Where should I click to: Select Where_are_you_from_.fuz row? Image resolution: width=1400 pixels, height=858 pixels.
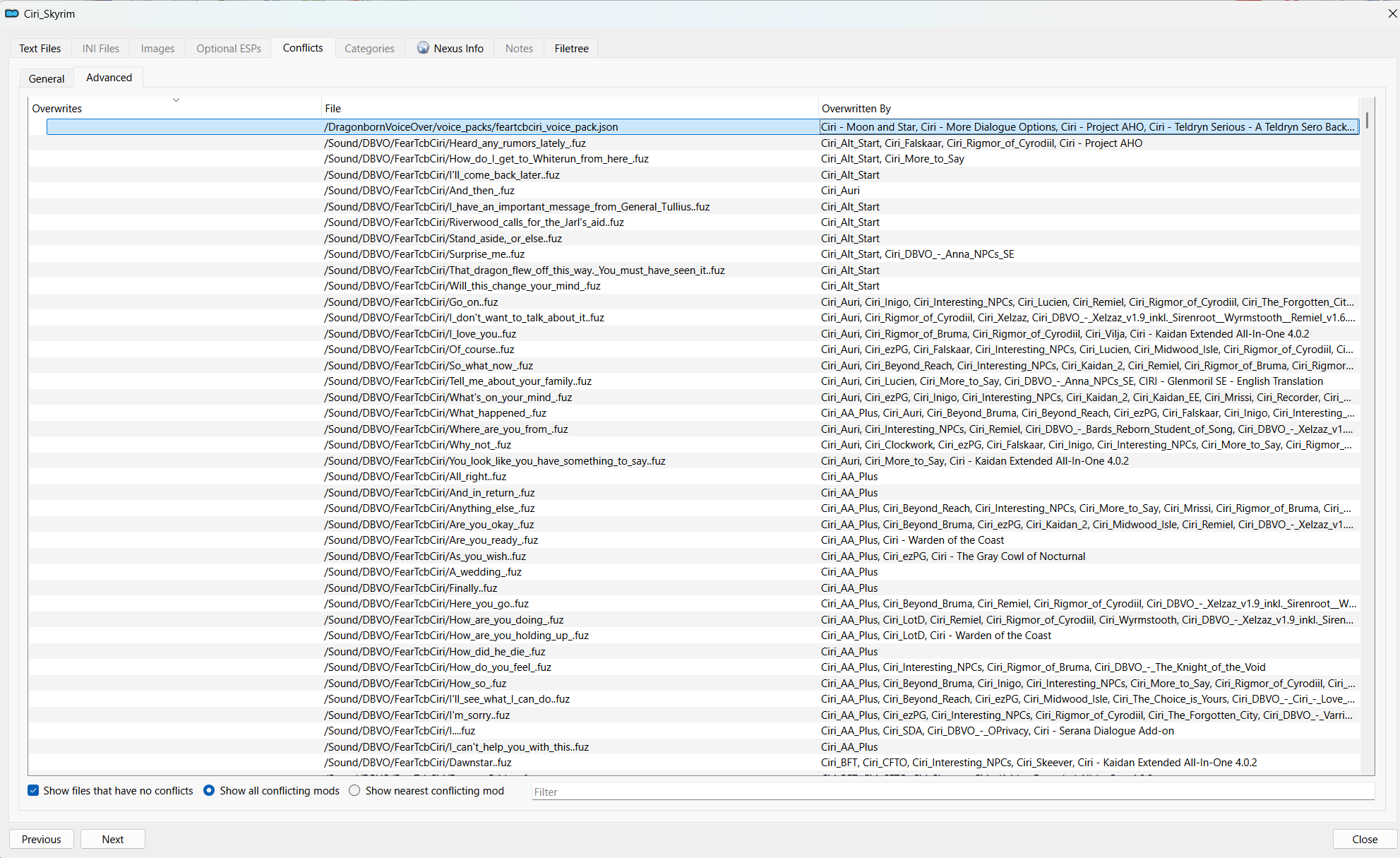click(x=694, y=429)
